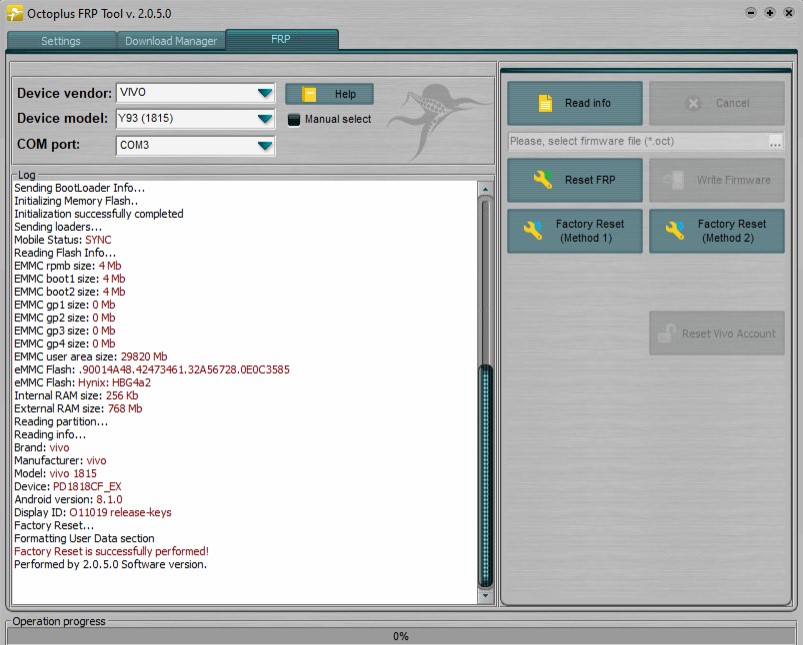Click Factory Reset (Method 1) label
This screenshot has height=645, width=803.
(x=589, y=231)
